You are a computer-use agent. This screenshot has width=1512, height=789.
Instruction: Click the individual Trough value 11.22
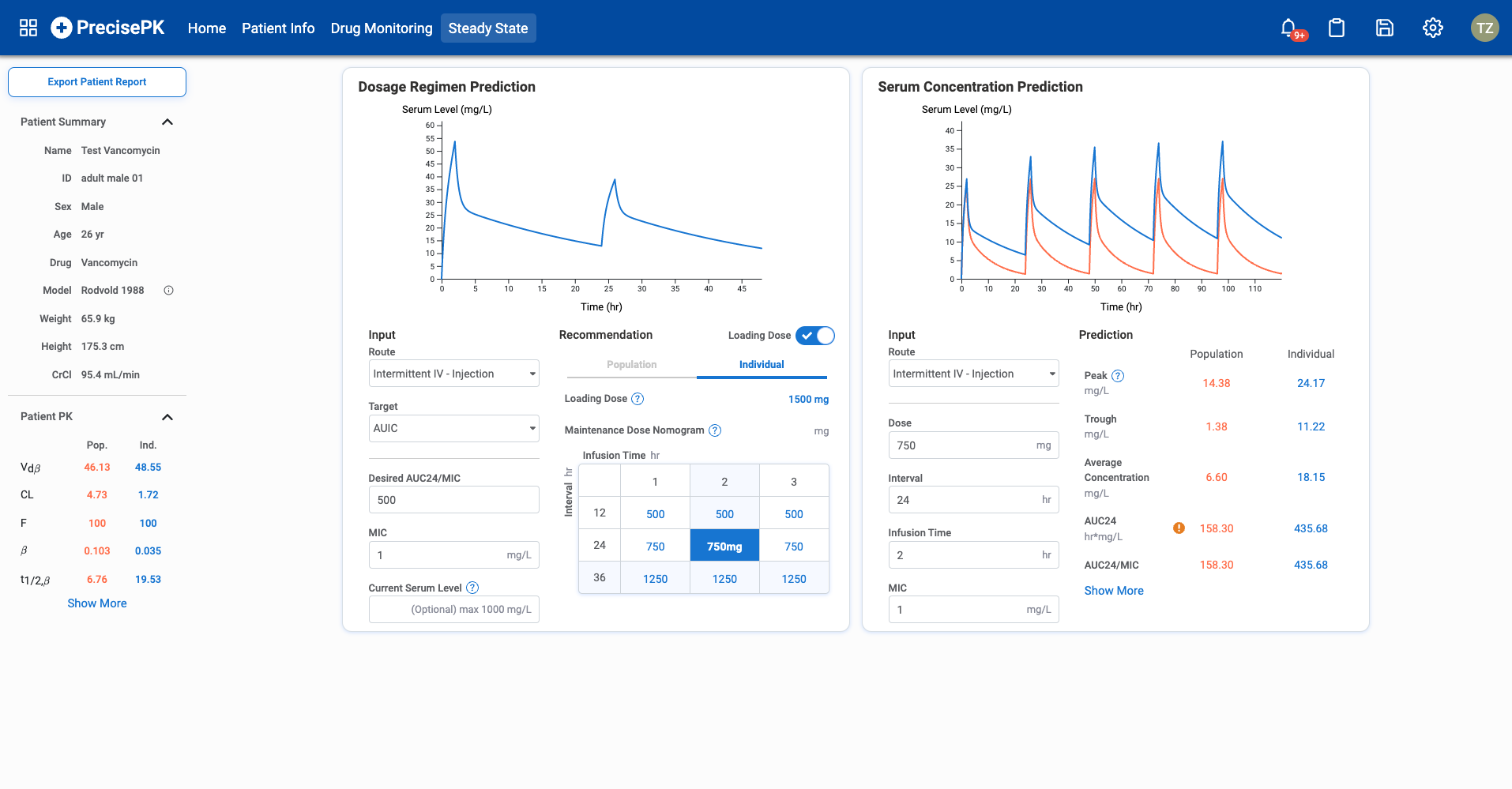[1311, 426]
